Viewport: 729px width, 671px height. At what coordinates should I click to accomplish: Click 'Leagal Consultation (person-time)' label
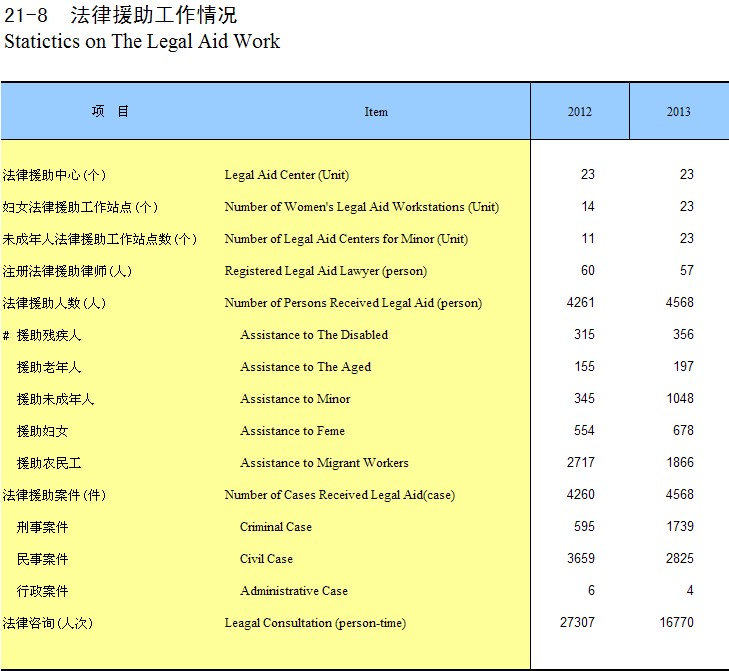click(314, 623)
